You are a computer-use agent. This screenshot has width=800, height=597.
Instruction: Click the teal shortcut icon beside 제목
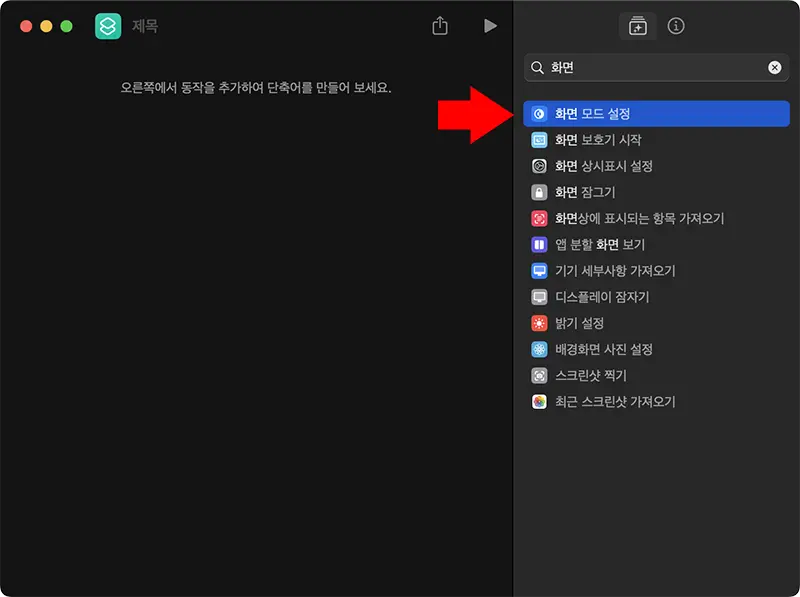107,27
